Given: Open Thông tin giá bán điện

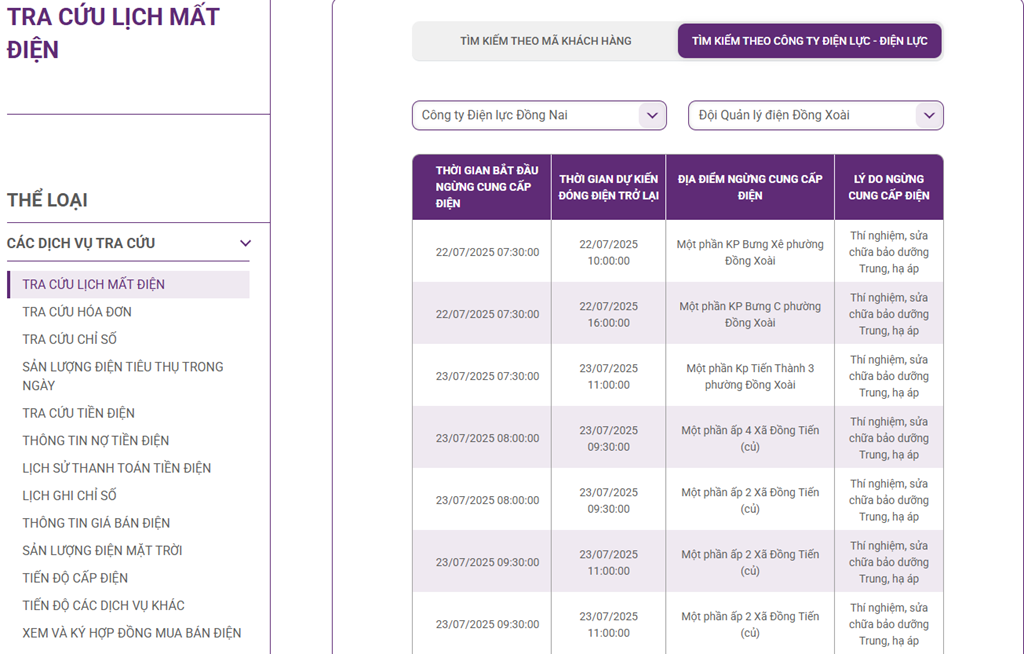Looking at the screenshot, I should tap(96, 523).
